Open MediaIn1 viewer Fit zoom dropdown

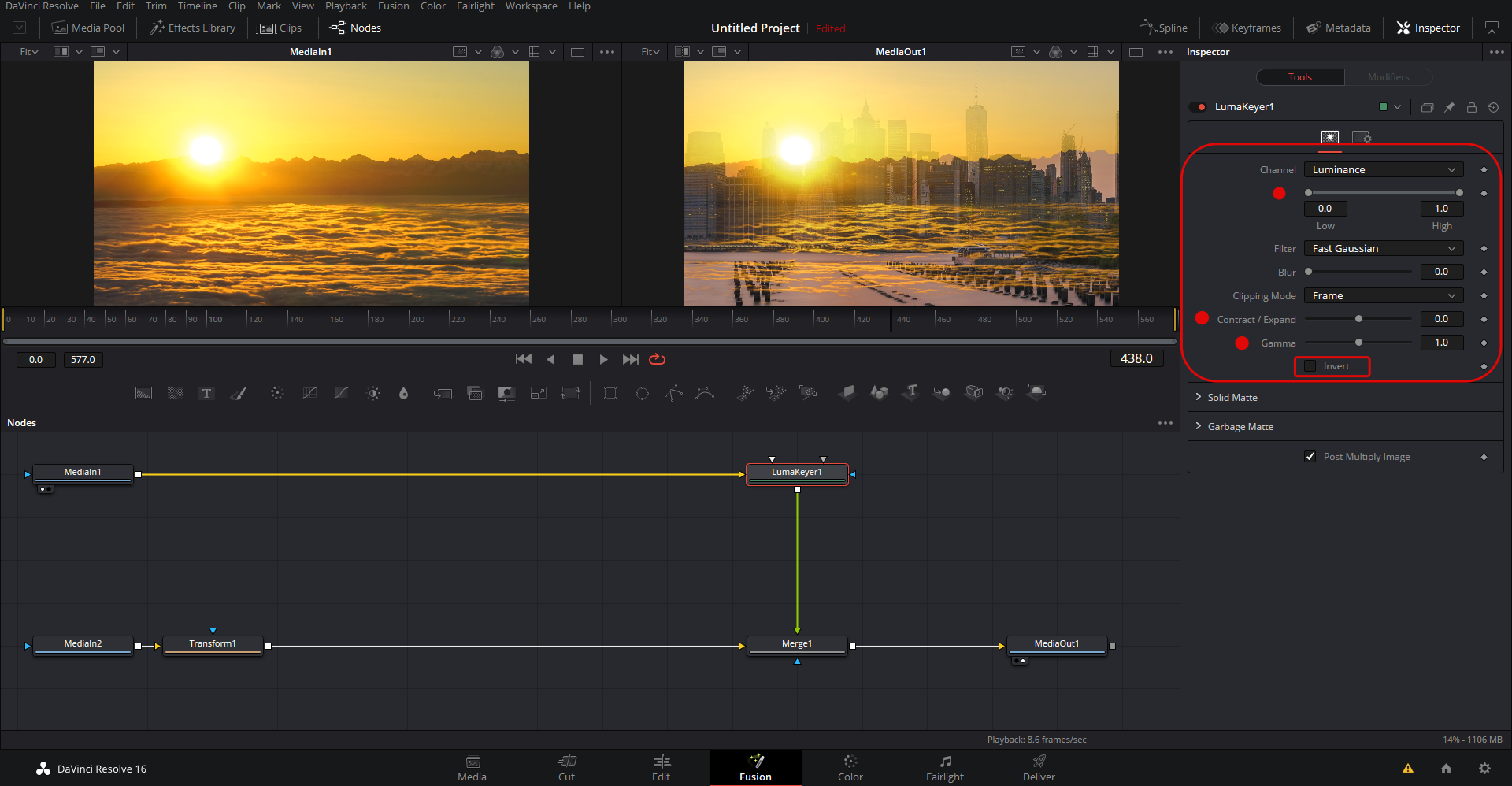[x=29, y=52]
